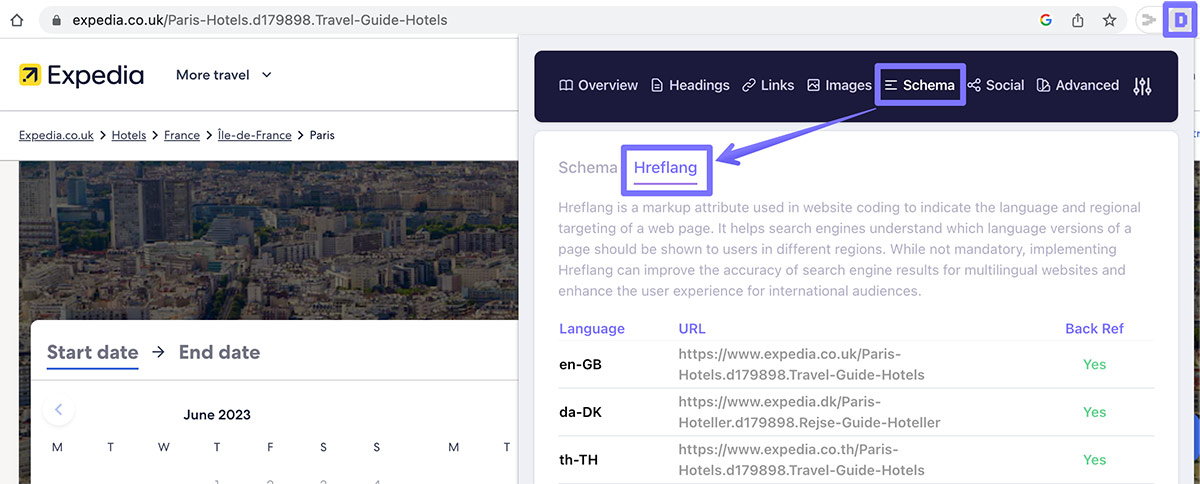Open the Detailed SEO extension icon
The width and height of the screenshot is (1200, 484).
tap(1179, 20)
